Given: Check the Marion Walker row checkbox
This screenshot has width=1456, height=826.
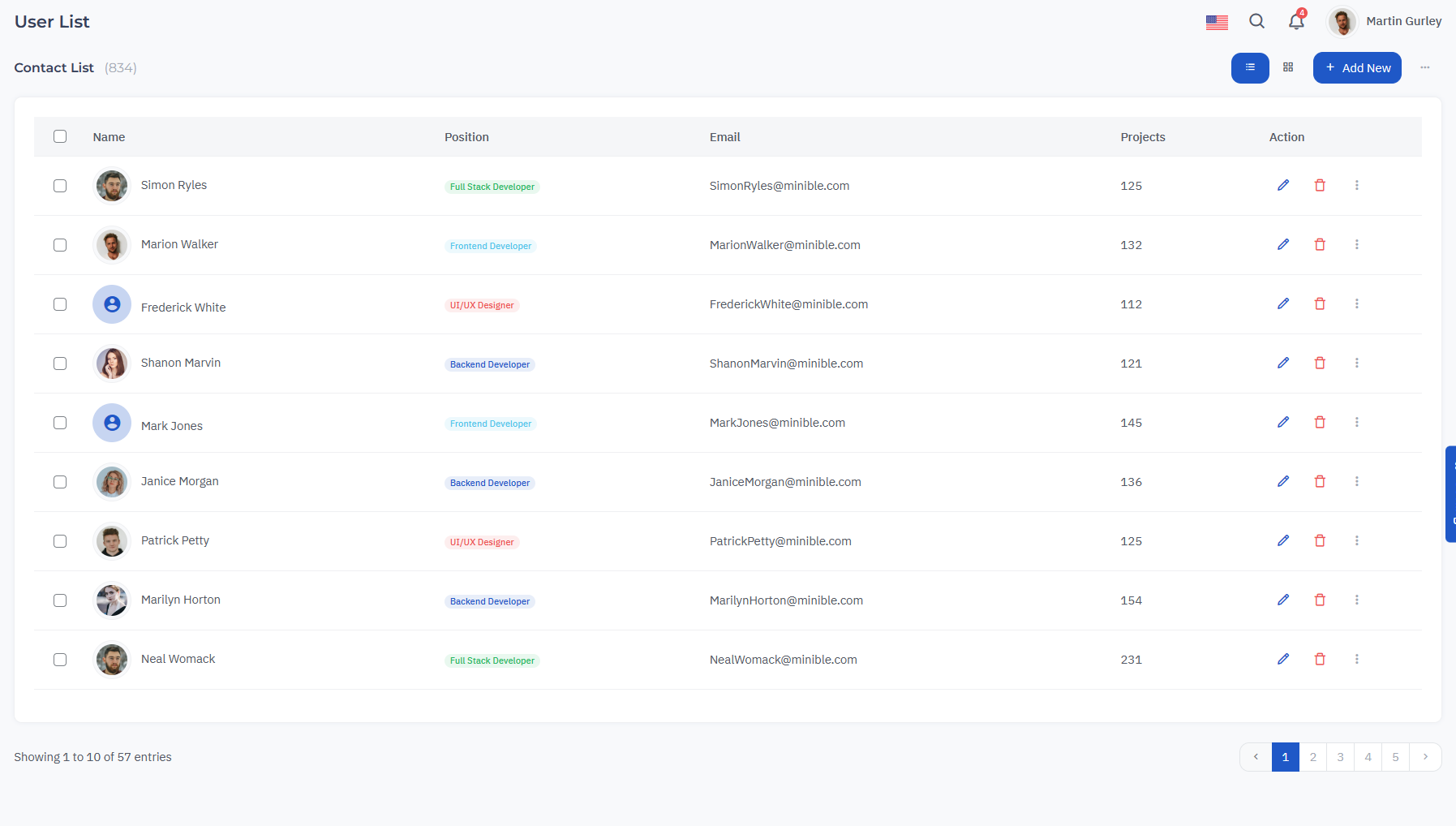Looking at the screenshot, I should (60, 245).
